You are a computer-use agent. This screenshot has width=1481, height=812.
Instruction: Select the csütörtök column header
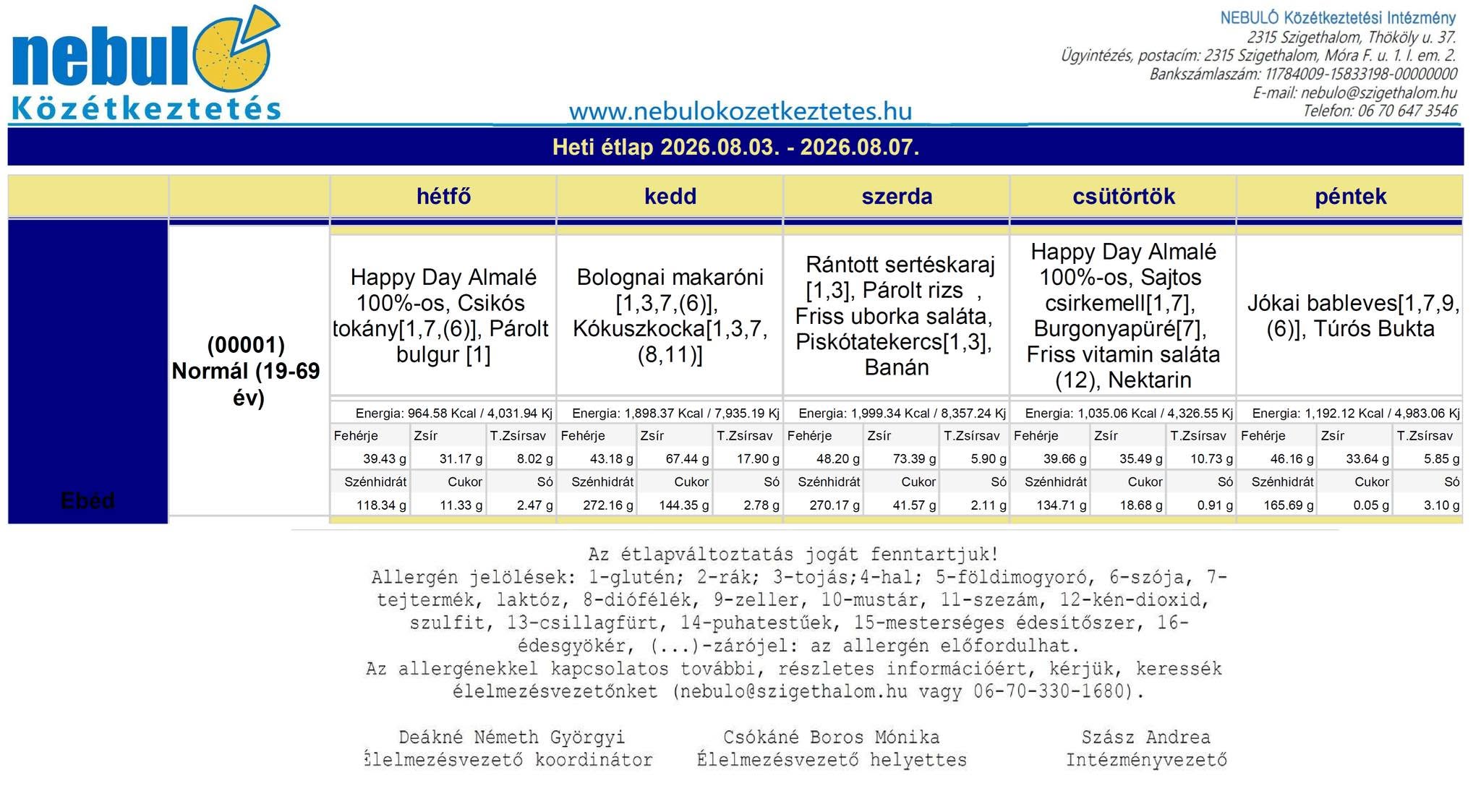click(x=1124, y=197)
